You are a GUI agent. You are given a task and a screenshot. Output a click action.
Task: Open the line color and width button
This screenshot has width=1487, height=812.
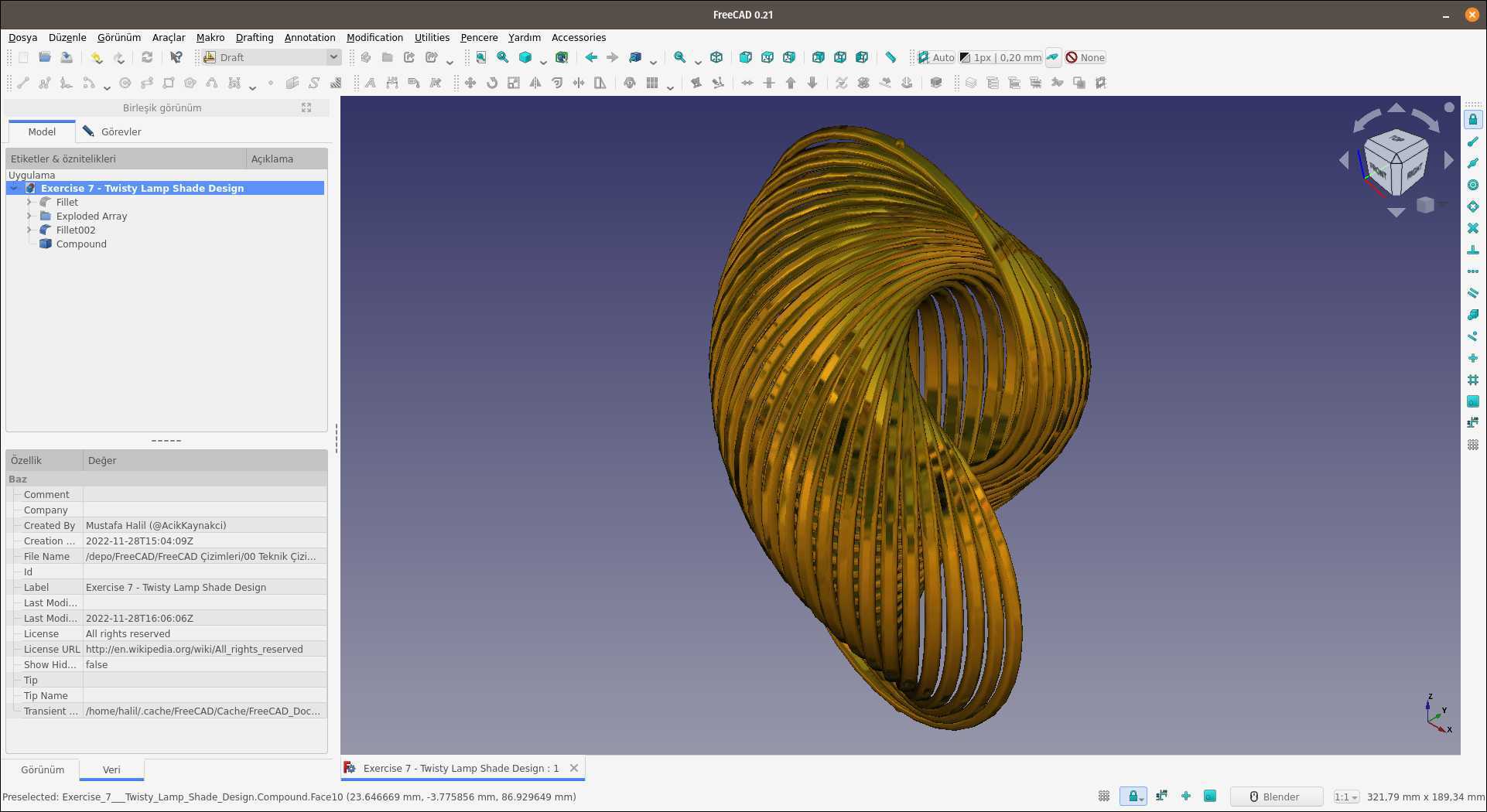tap(1000, 57)
